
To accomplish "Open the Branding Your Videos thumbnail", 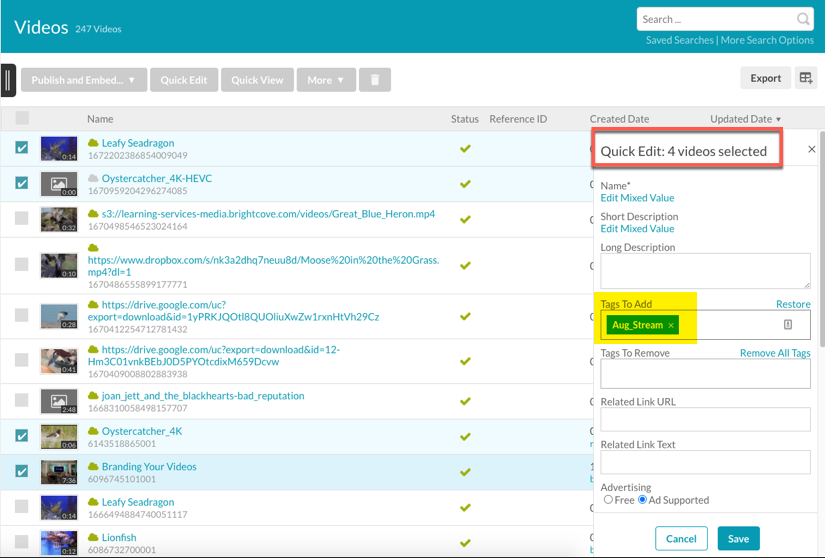I will click(x=59, y=472).
